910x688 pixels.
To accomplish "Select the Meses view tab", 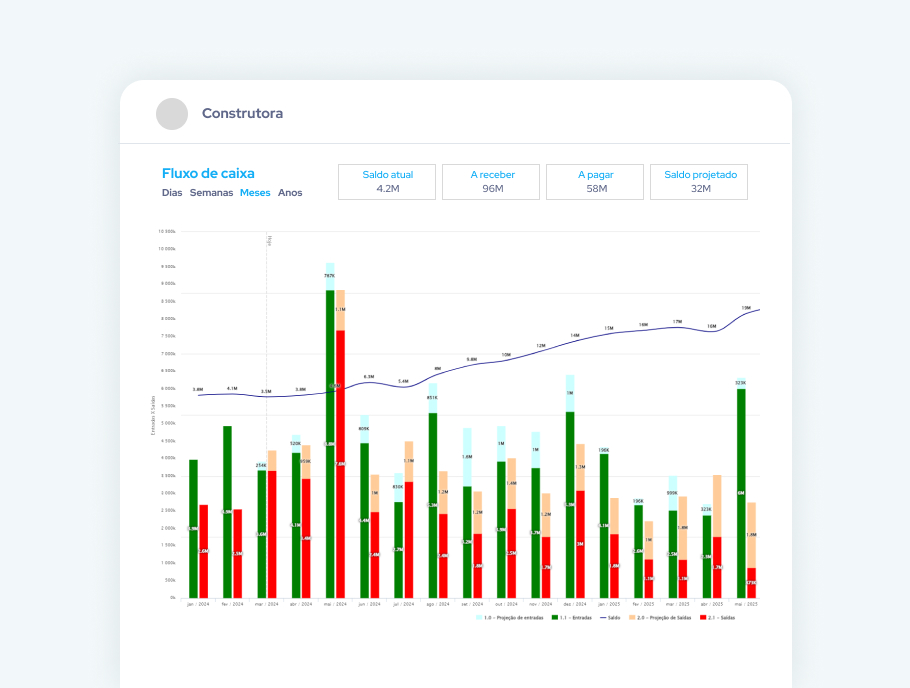I will [x=255, y=193].
